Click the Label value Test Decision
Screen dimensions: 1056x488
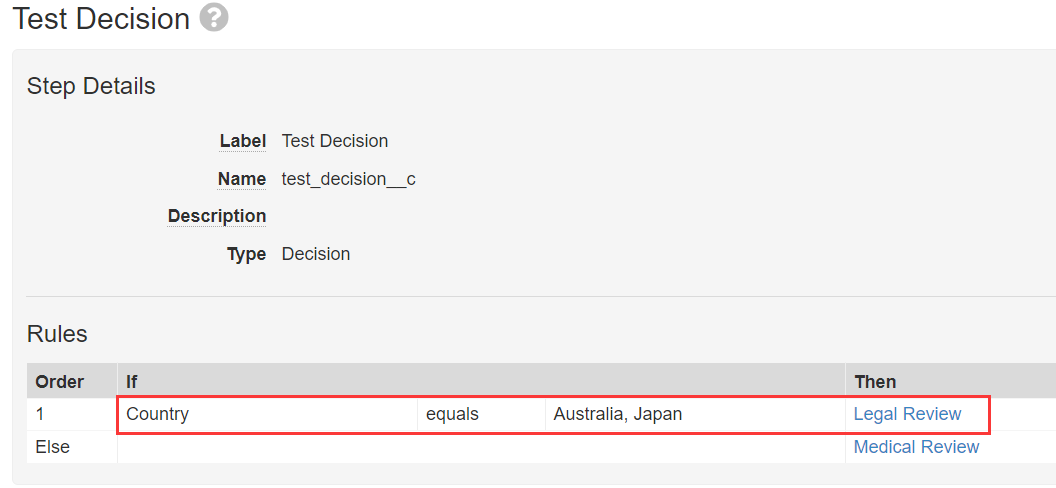click(x=335, y=141)
